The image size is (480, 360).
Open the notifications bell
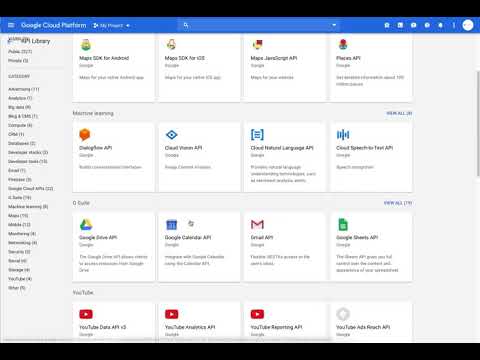(440, 25)
